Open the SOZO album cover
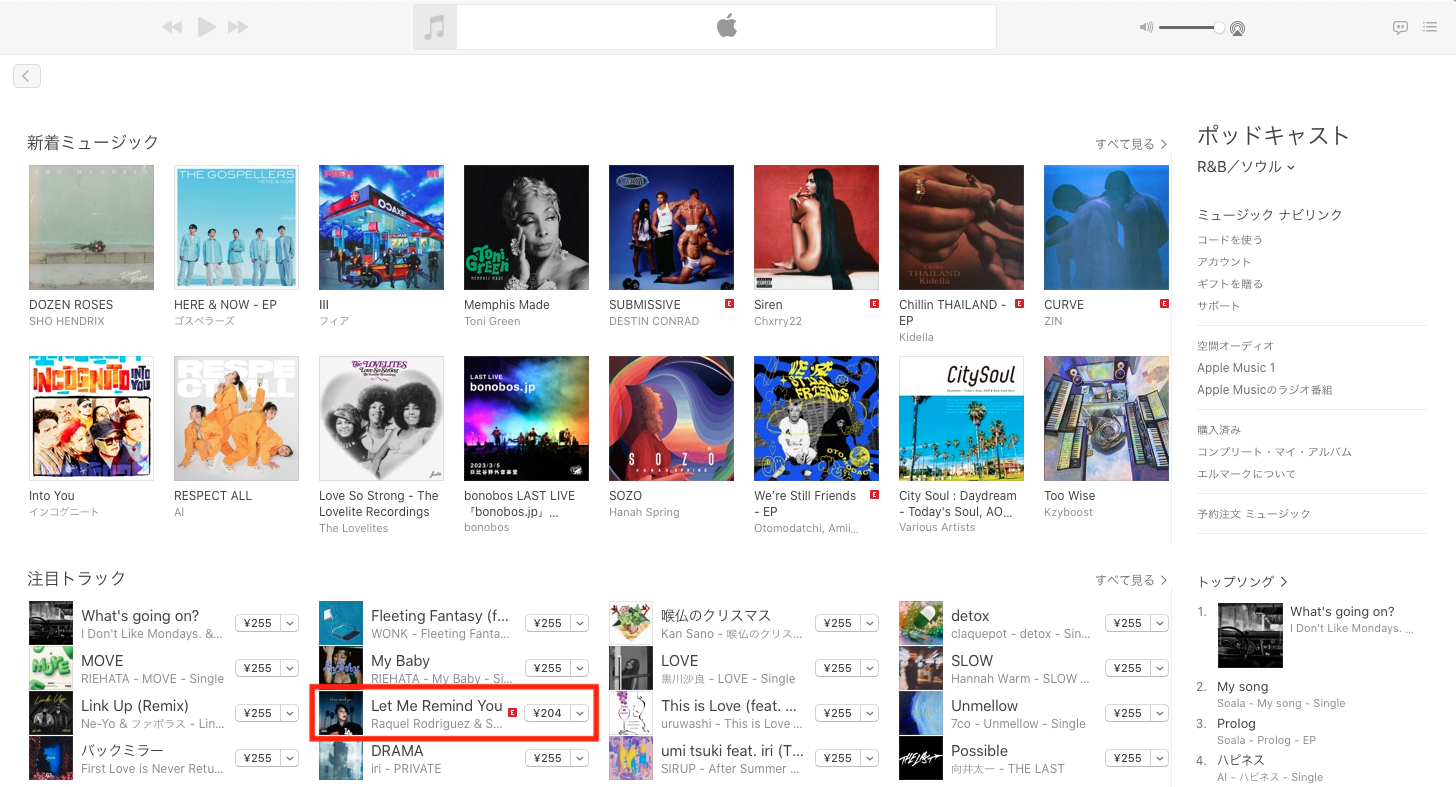 click(671, 418)
